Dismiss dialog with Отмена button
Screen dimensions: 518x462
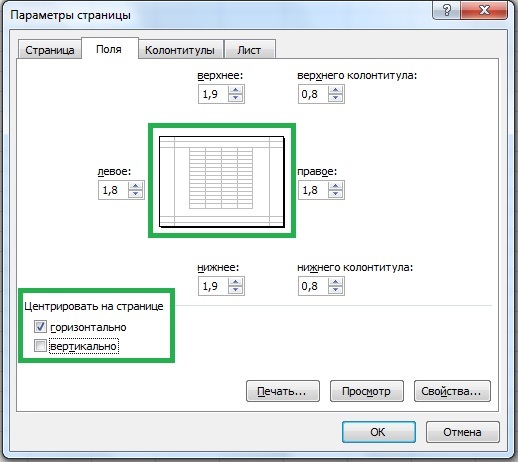coord(463,432)
